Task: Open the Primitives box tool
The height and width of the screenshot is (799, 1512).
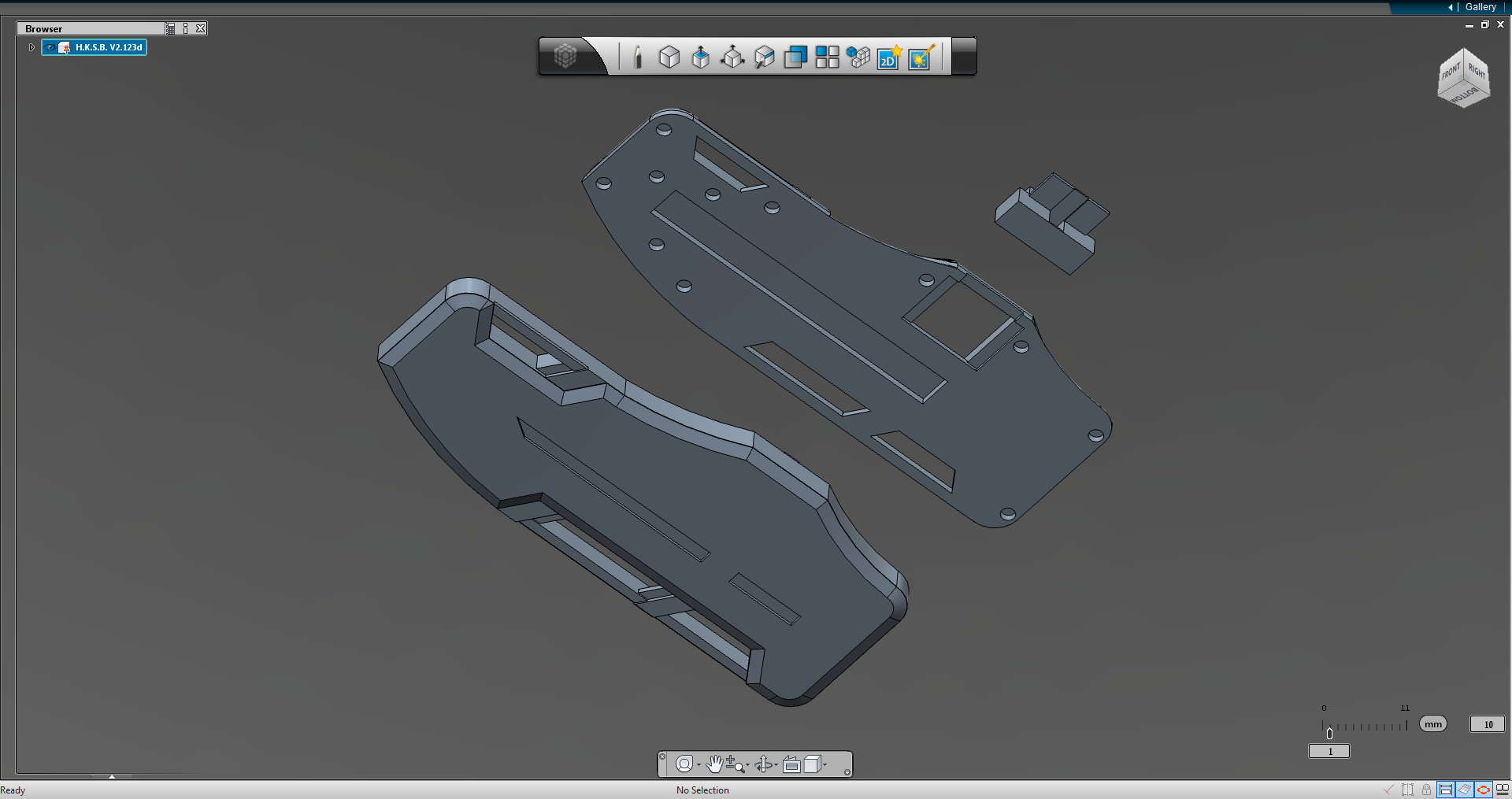Action: tap(669, 57)
